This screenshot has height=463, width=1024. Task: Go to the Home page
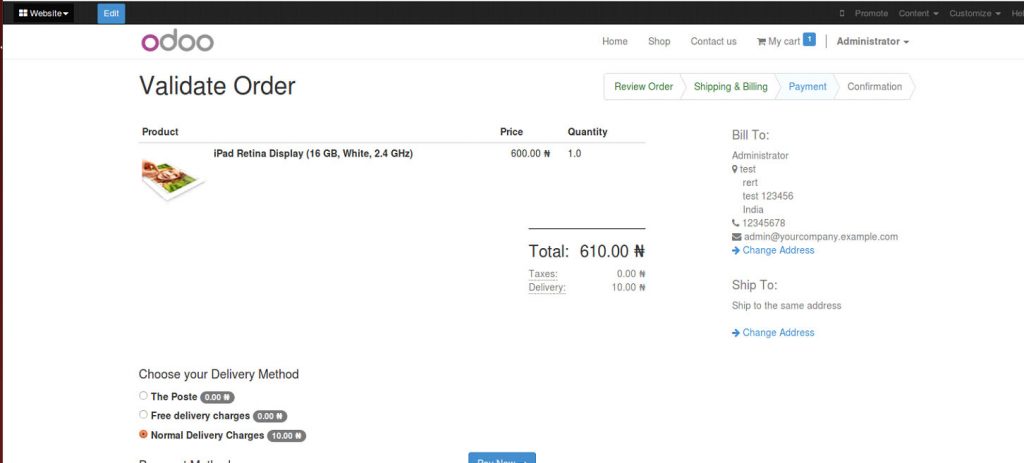[615, 41]
